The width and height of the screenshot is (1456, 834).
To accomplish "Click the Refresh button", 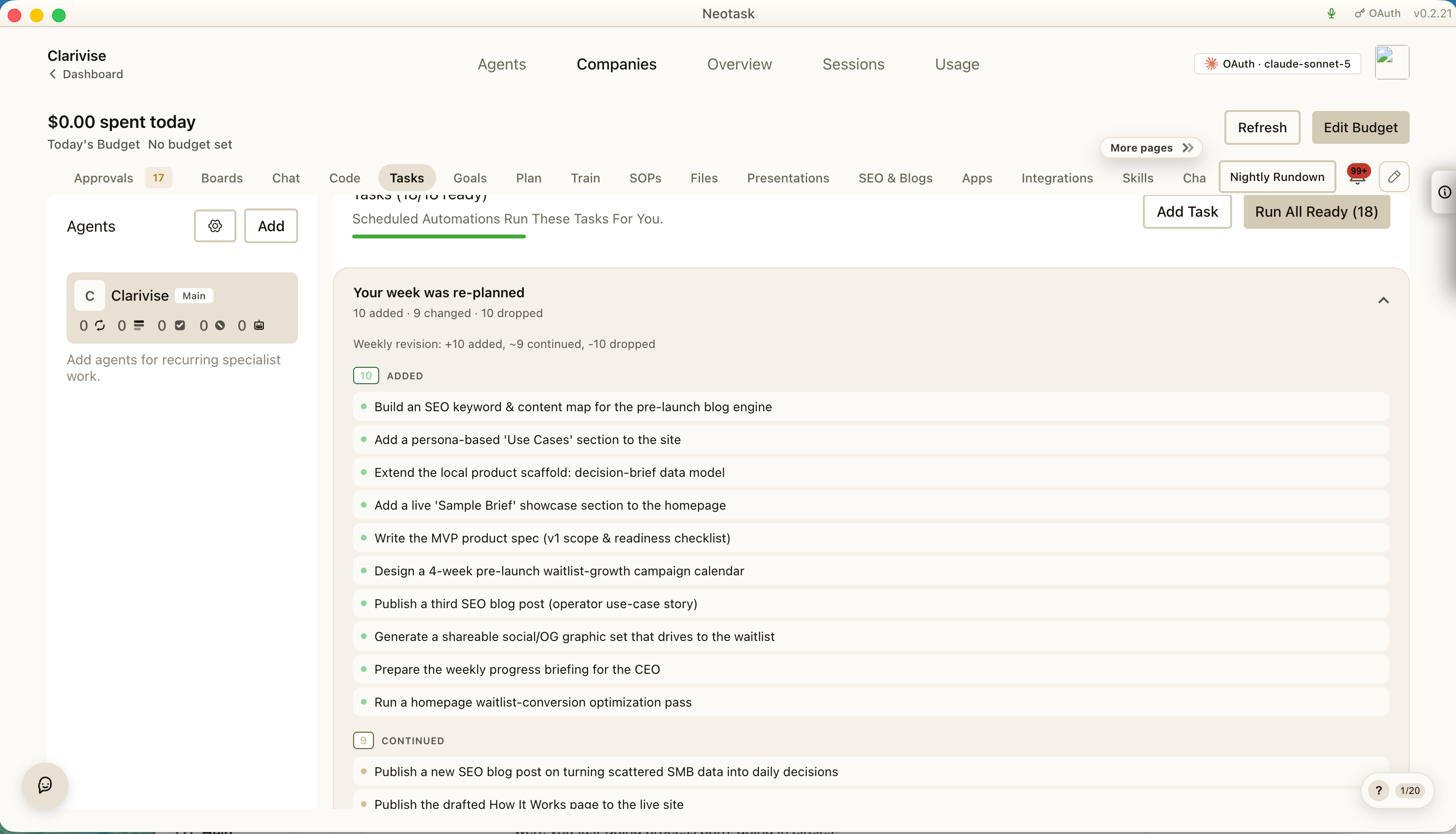I will tap(1262, 127).
